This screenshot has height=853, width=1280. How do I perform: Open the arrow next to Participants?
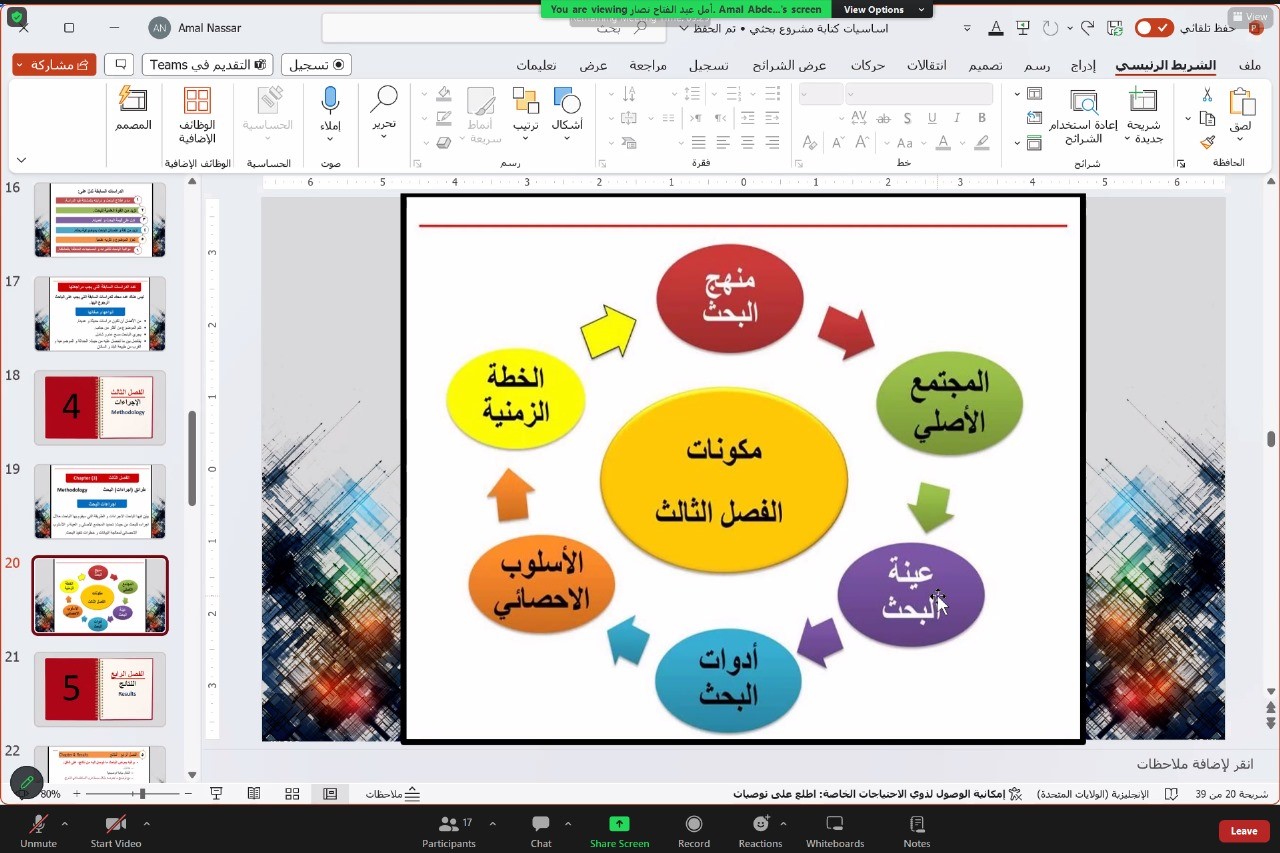pyautogui.click(x=492, y=824)
